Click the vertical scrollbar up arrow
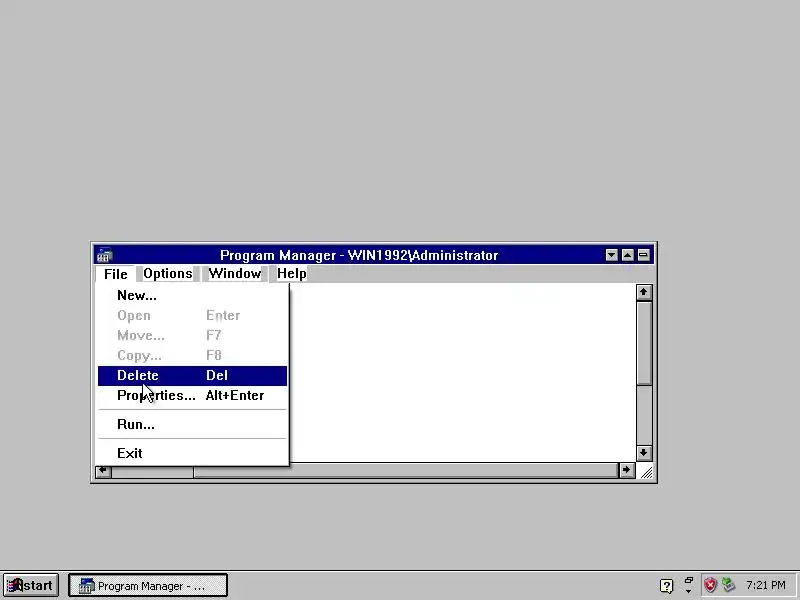Image resolution: width=800 pixels, height=600 pixels. (643, 292)
